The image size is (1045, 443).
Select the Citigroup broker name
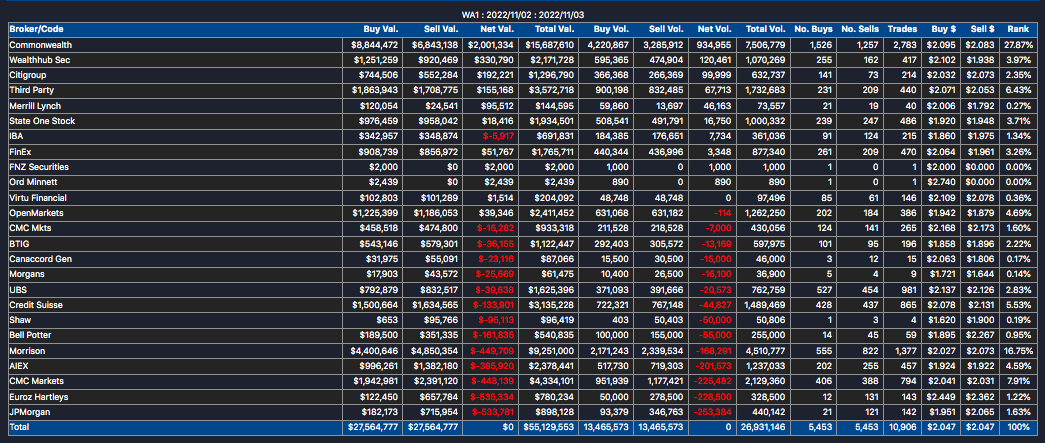pyautogui.click(x=28, y=75)
